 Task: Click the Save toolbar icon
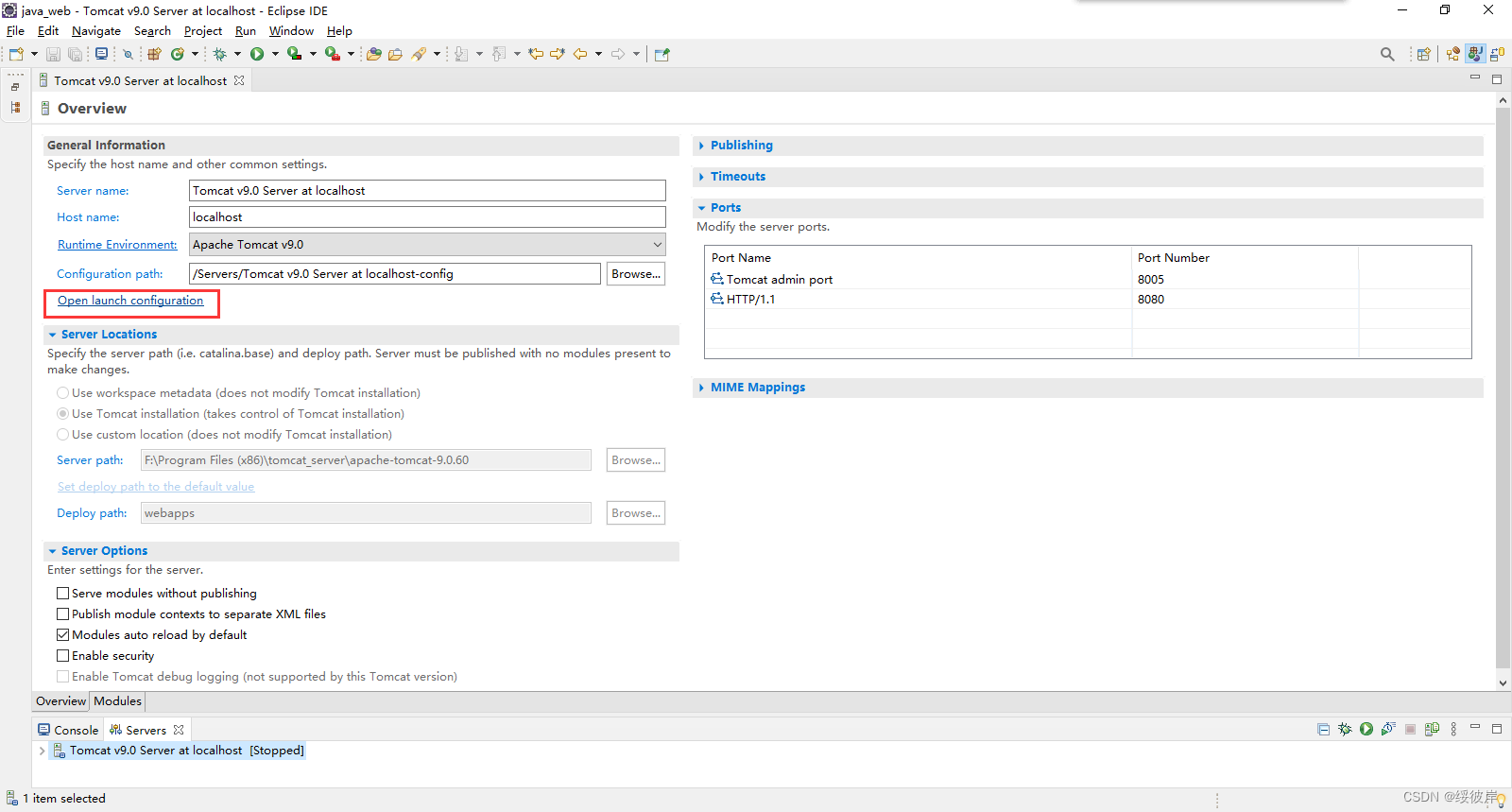54,54
